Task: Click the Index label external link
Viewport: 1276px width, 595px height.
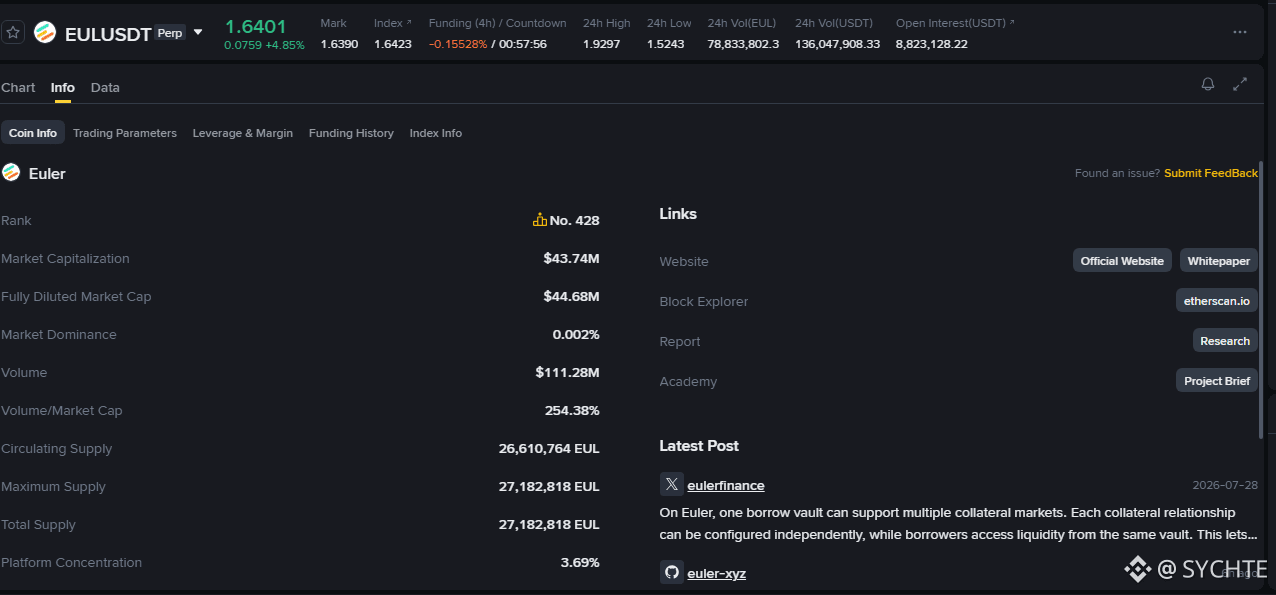Action: click(393, 22)
